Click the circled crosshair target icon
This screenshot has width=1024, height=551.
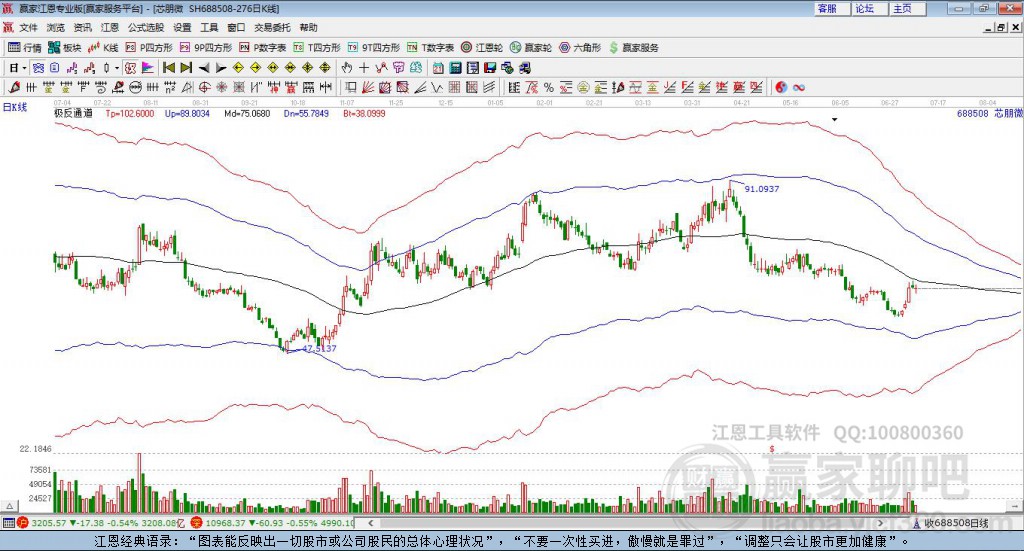[x=204, y=87]
